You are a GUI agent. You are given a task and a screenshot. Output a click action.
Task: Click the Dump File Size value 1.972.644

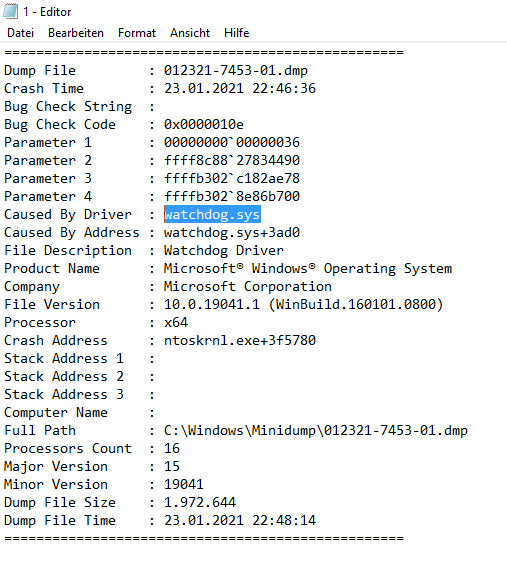tap(200, 502)
